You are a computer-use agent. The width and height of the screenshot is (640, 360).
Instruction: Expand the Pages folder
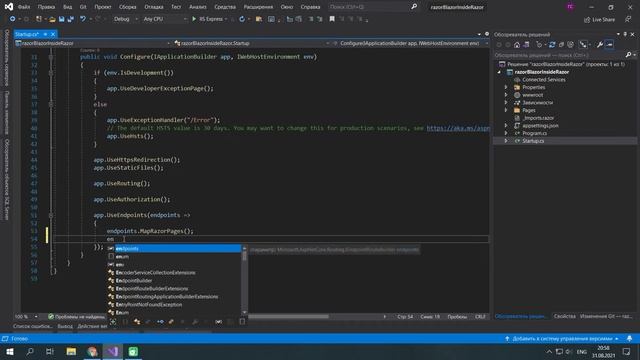coord(506,110)
